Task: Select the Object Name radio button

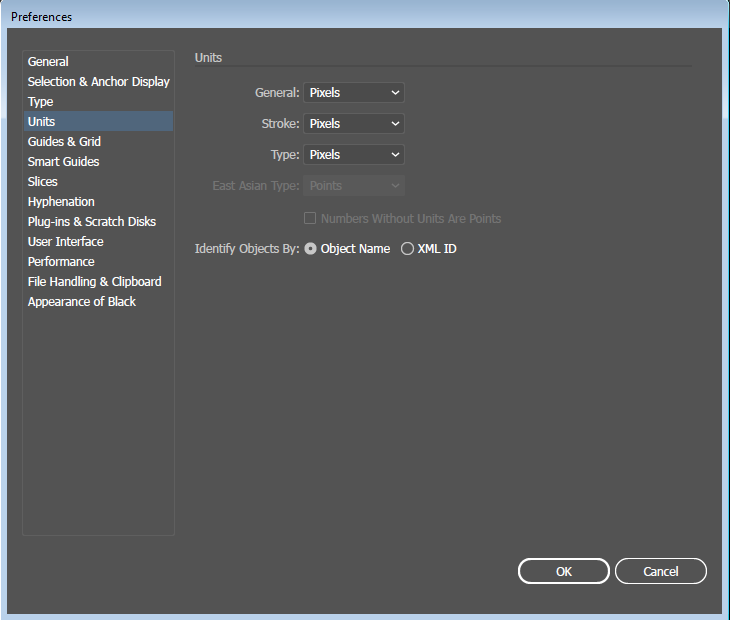Action: click(311, 249)
